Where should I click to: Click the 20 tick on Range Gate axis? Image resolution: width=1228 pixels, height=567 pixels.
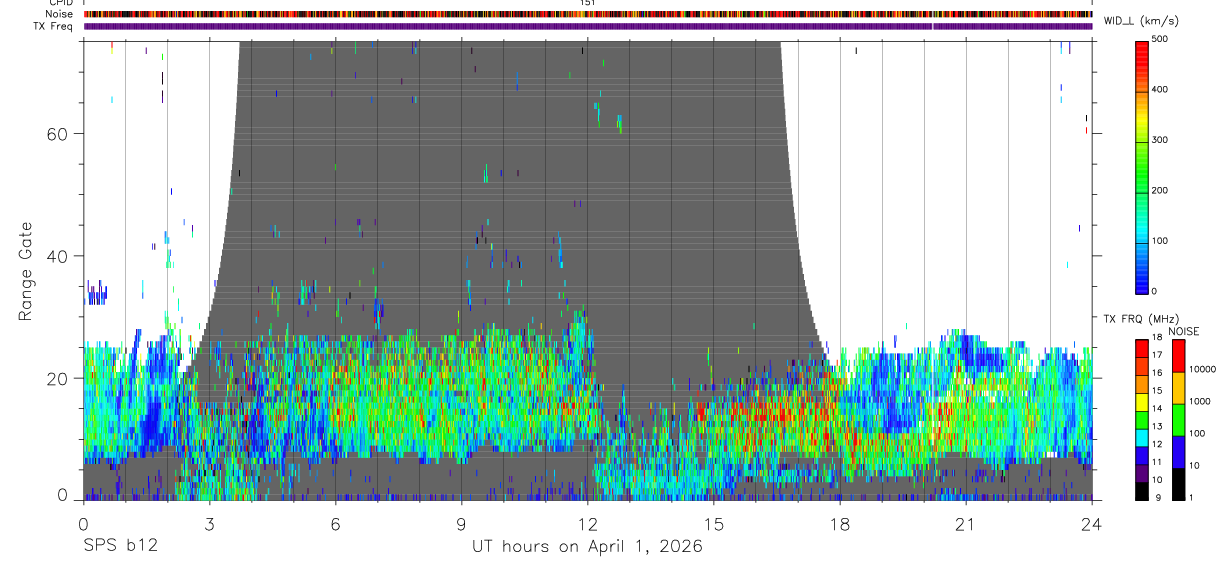(59, 378)
